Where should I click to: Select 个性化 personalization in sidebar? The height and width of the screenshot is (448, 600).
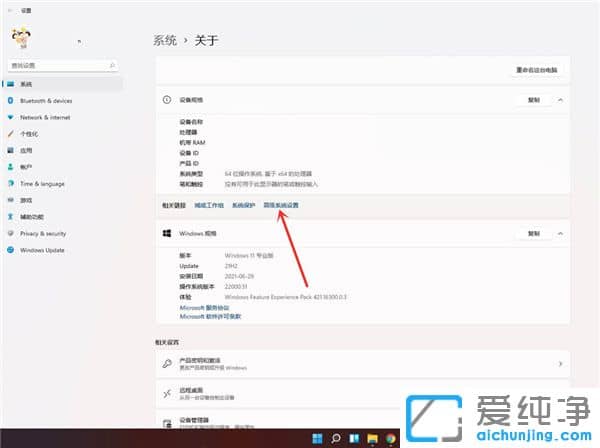(x=29, y=134)
